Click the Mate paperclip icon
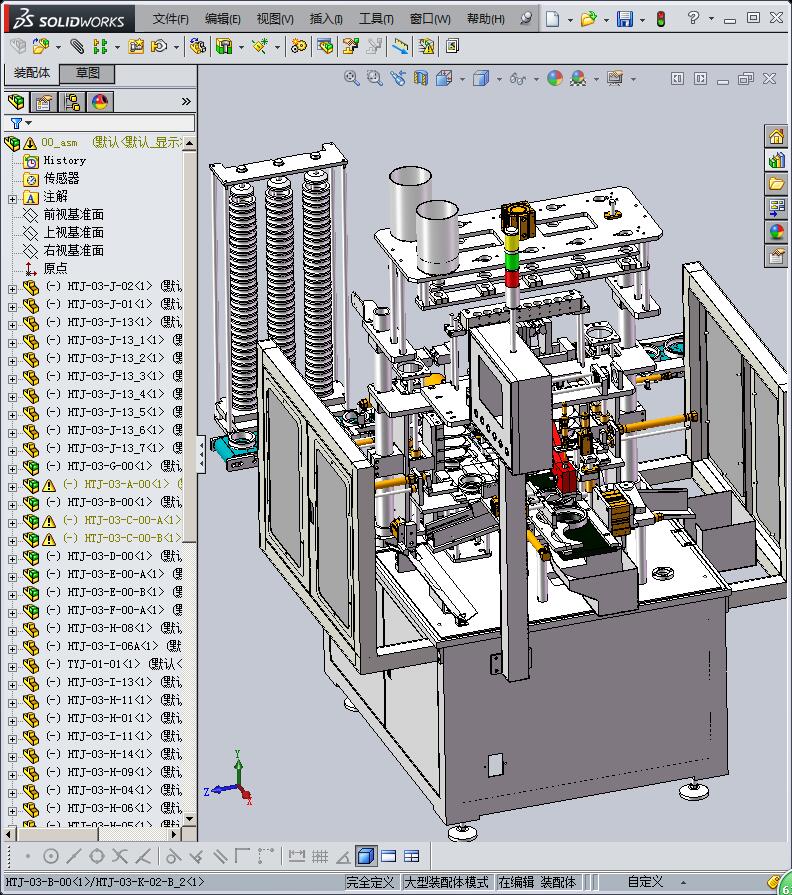The width and height of the screenshot is (792, 895). [76, 46]
